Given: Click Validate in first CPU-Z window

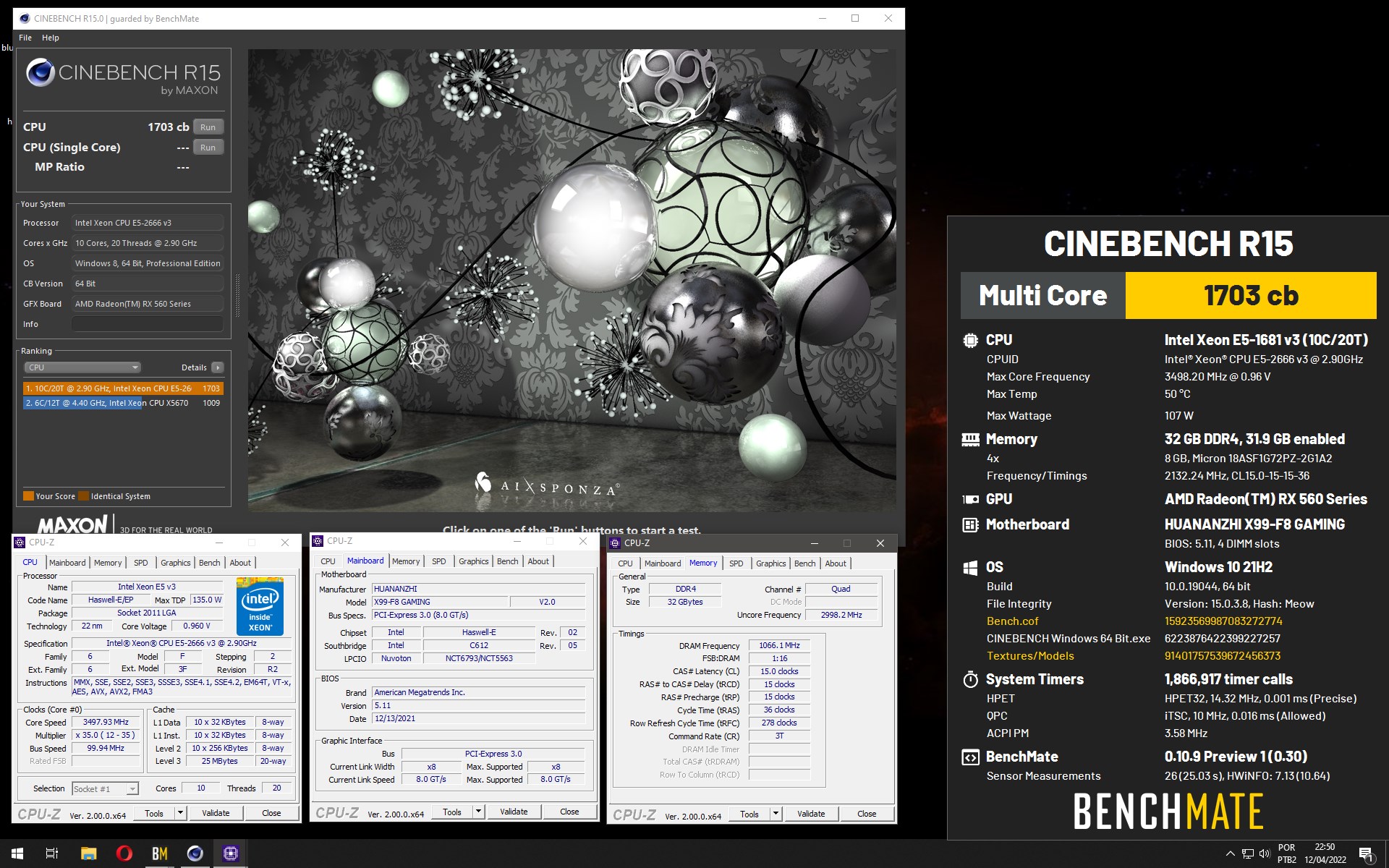Looking at the screenshot, I should coord(216,813).
